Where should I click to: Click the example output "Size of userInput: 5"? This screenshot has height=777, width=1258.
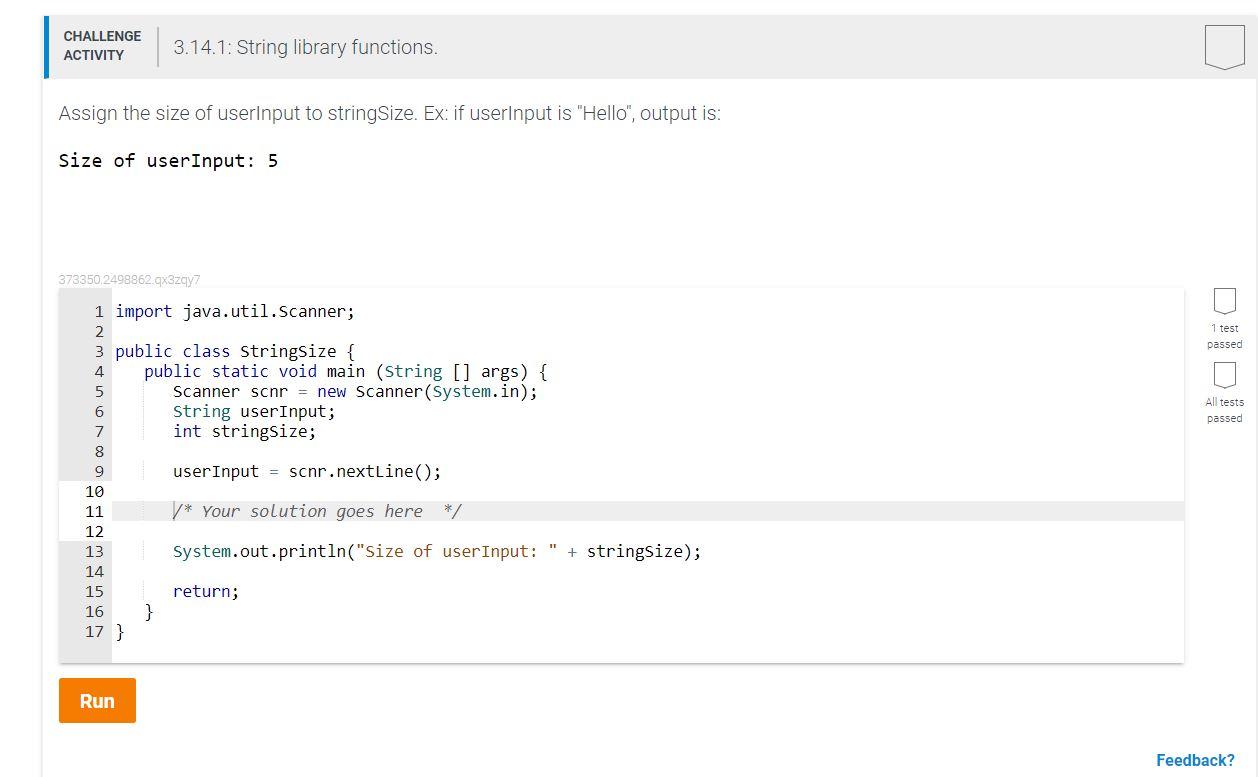click(168, 160)
